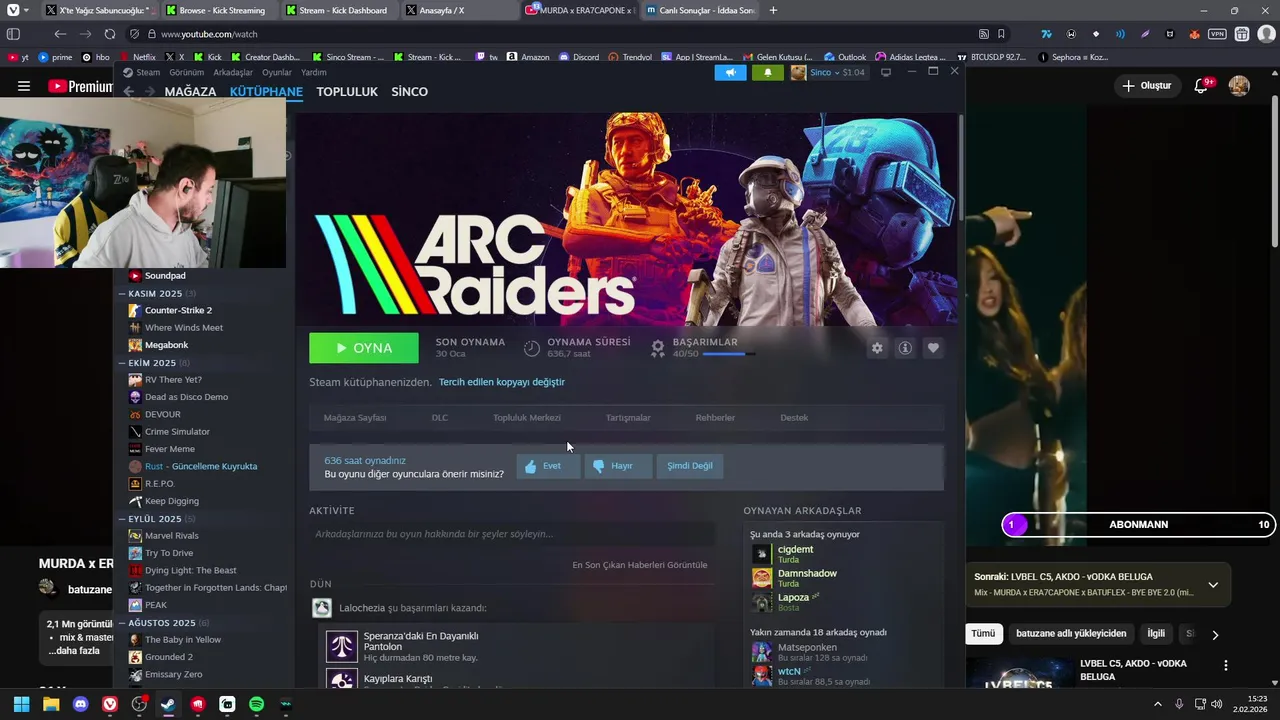Reload the browser page

click(x=109, y=34)
